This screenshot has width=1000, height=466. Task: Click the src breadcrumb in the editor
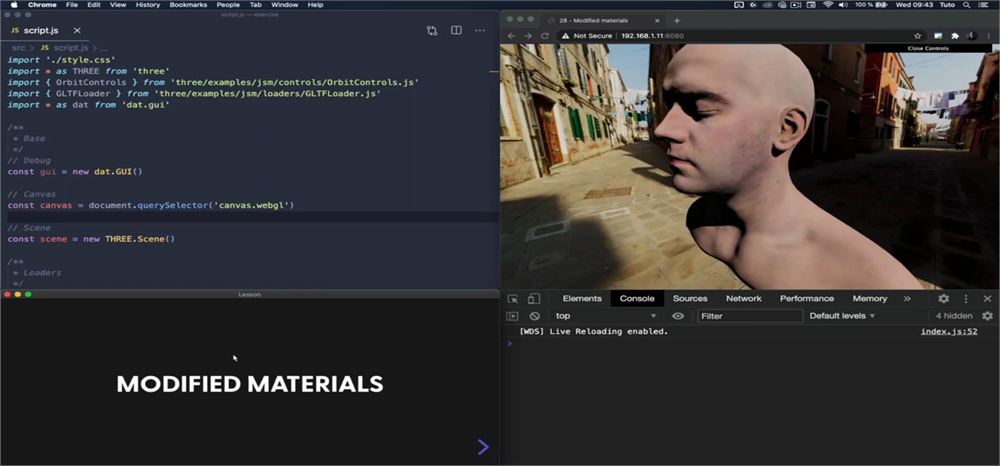pyautogui.click(x=18, y=48)
